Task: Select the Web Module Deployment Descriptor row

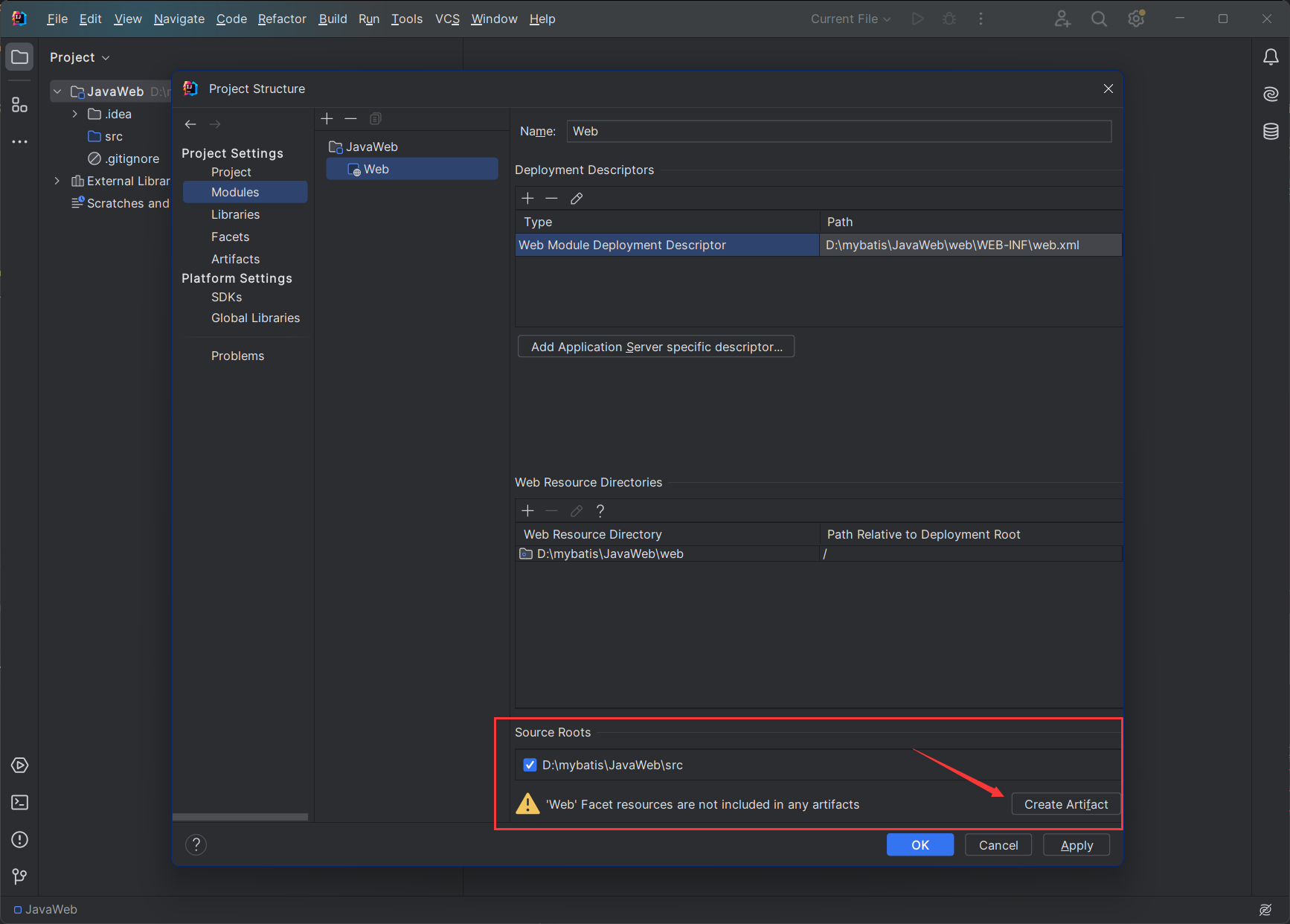Action: (667, 246)
